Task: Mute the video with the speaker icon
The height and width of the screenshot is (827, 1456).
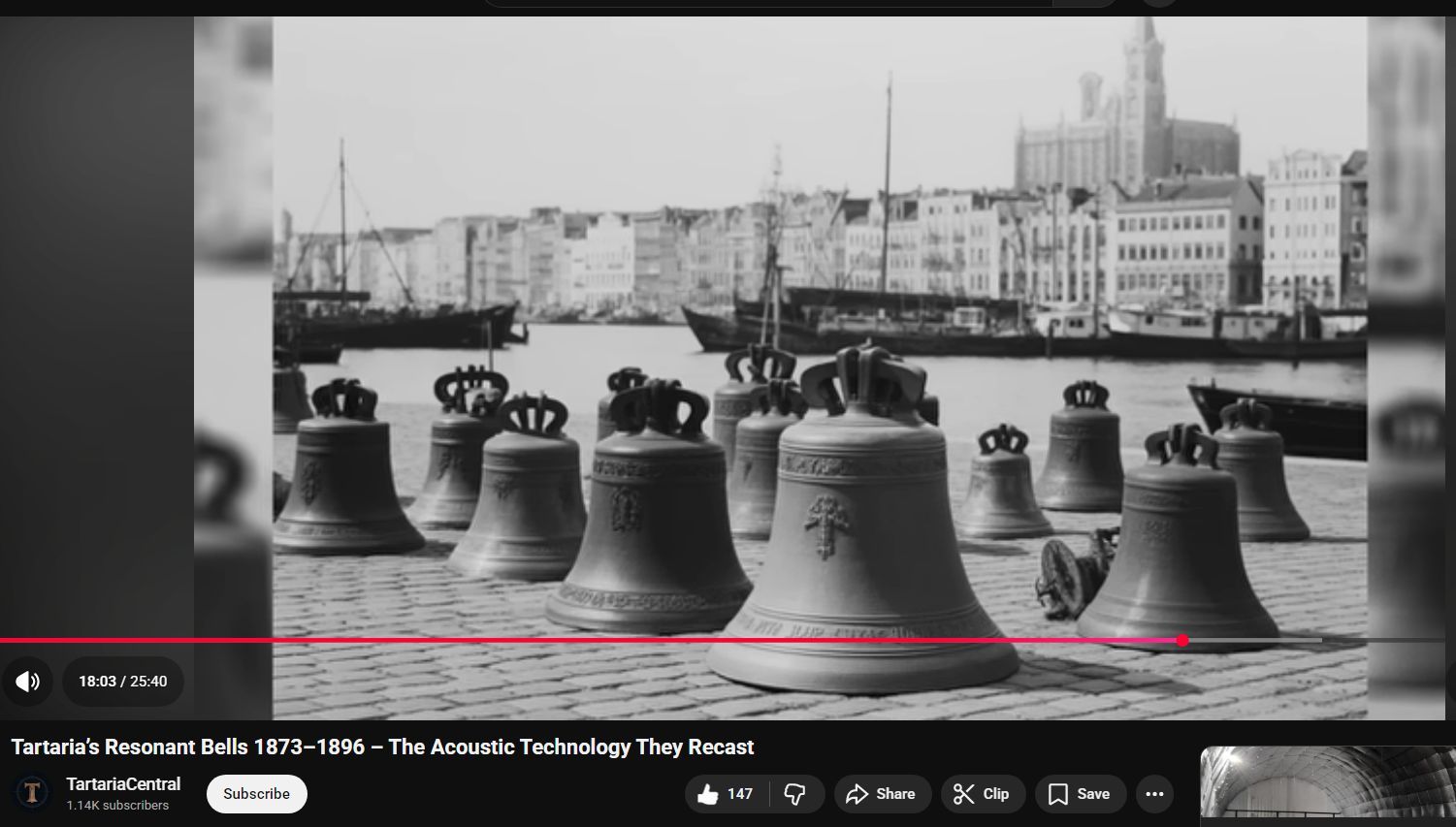Action: [27, 682]
